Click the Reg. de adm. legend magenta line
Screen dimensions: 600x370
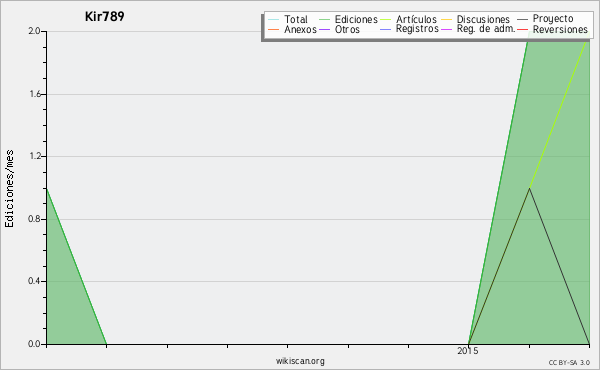point(447,29)
